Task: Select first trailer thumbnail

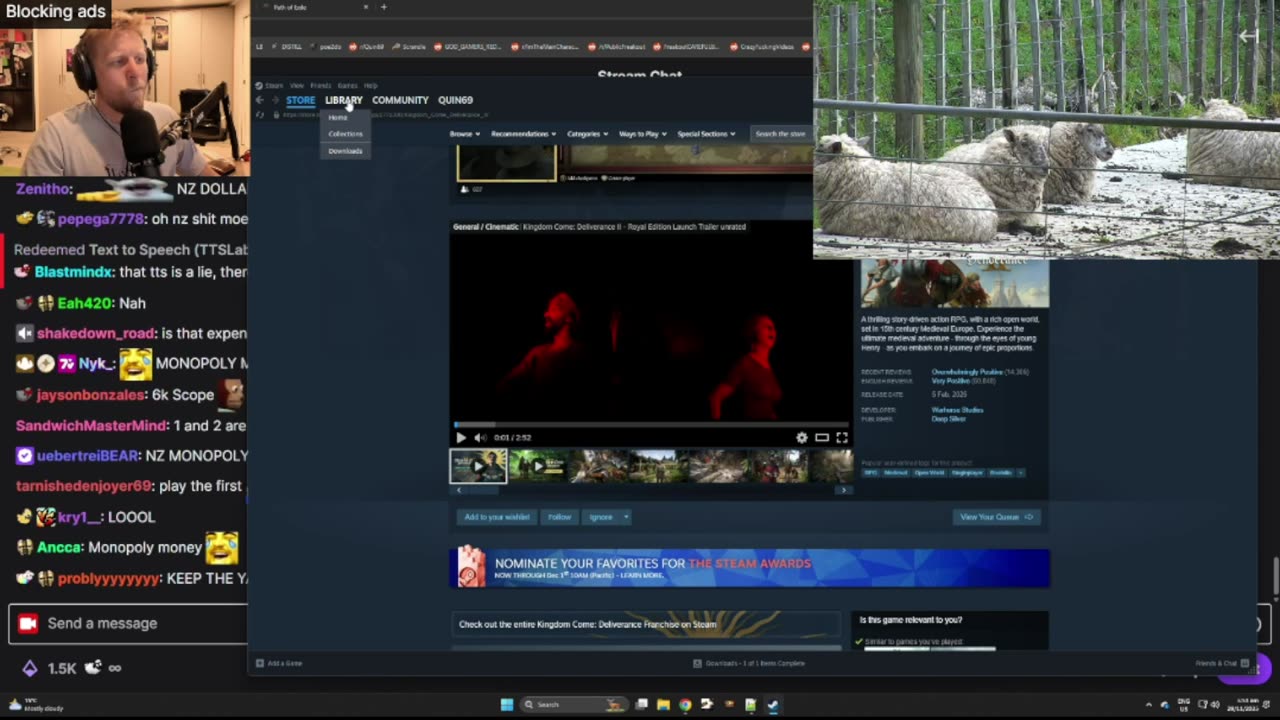Action: click(478, 466)
